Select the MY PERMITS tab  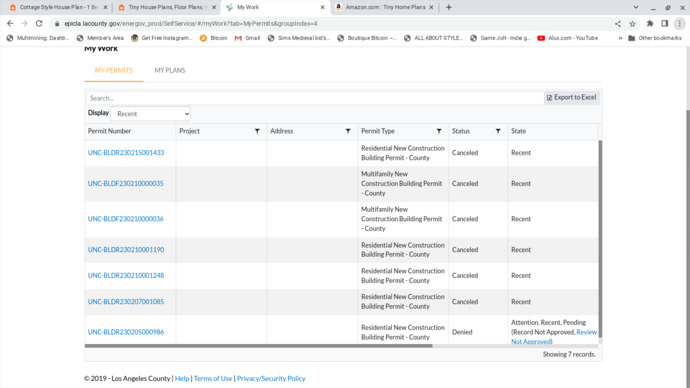tap(114, 70)
